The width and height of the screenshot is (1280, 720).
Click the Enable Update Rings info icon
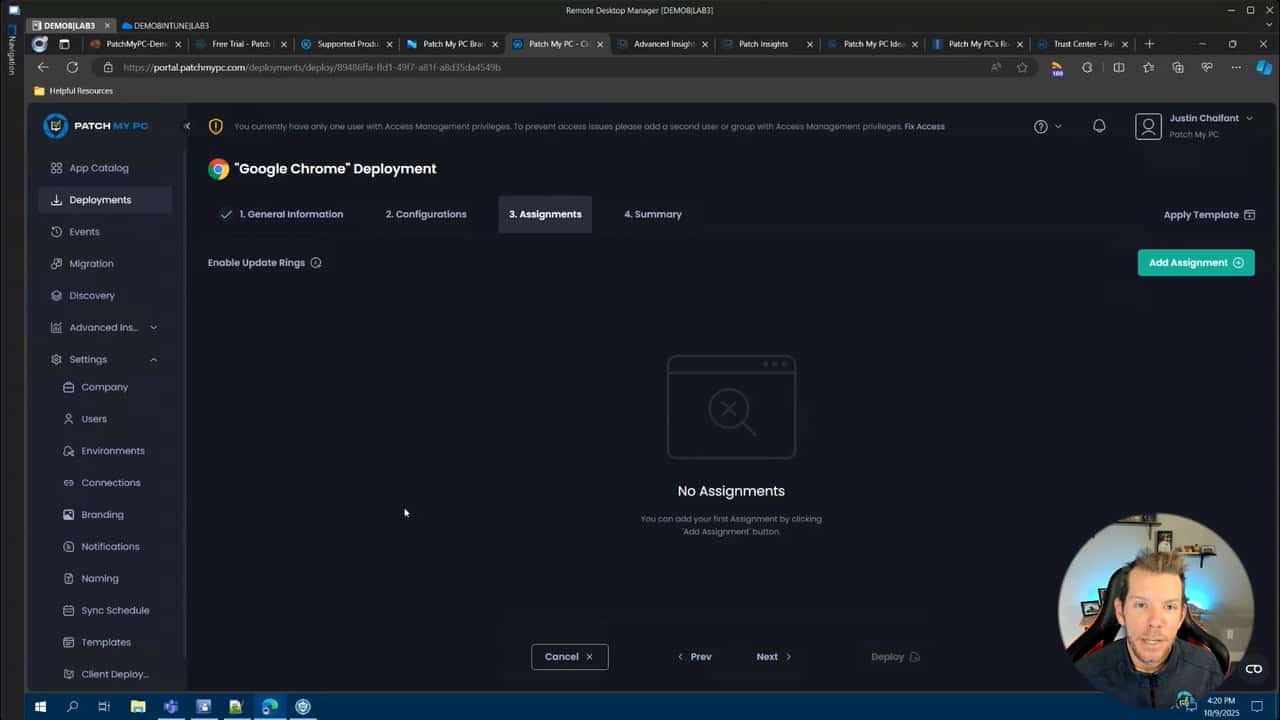click(x=316, y=263)
